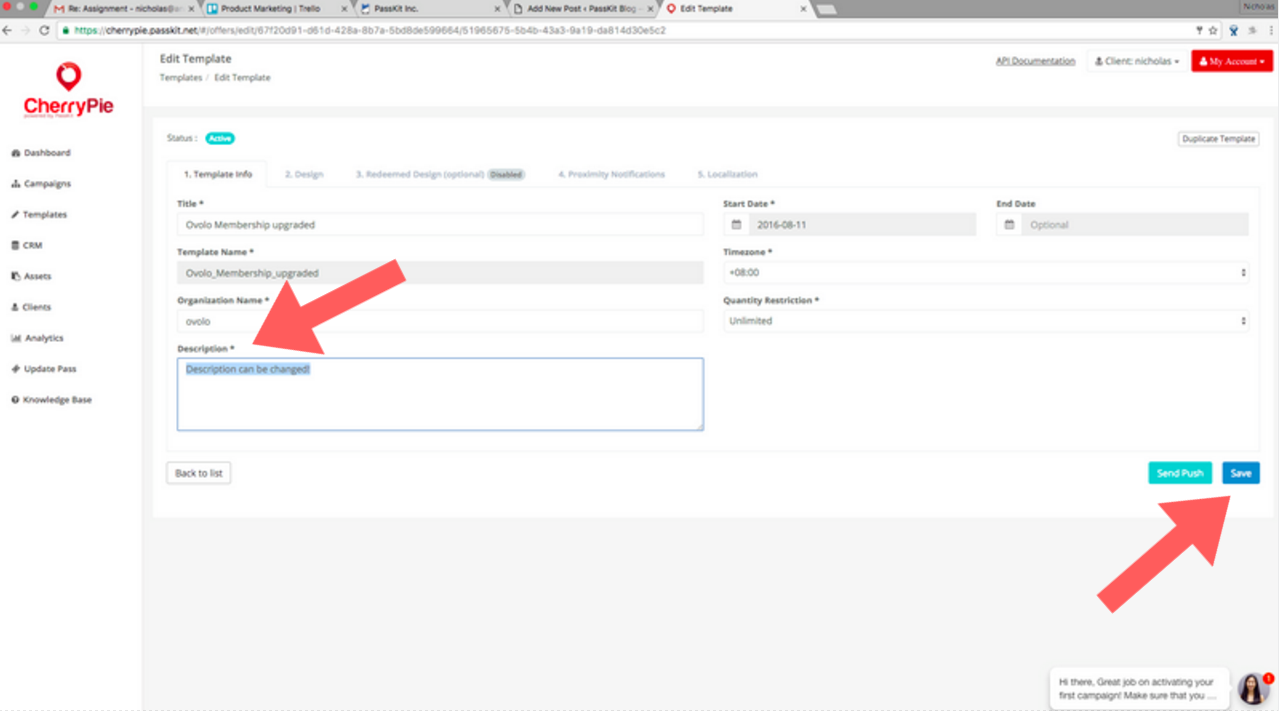Click the CherryPie logo
The height and width of the screenshot is (711, 1279).
(x=69, y=91)
